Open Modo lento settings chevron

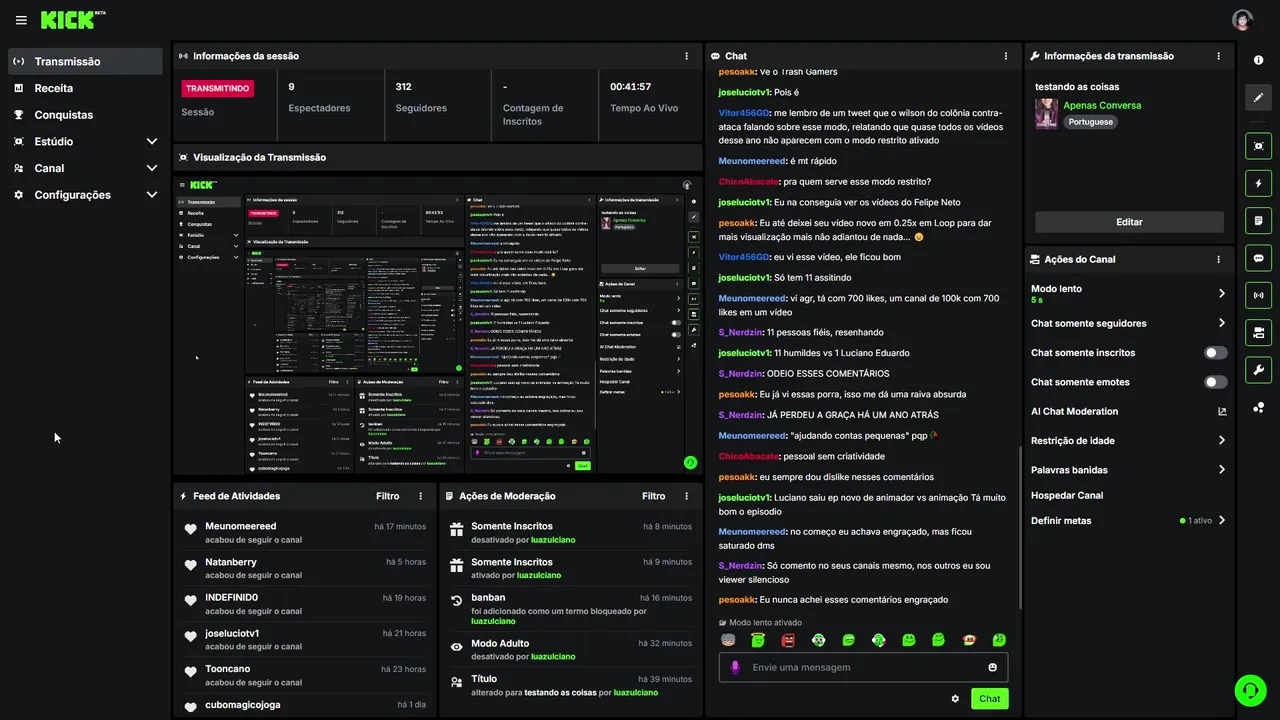click(x=1221, y=293)
